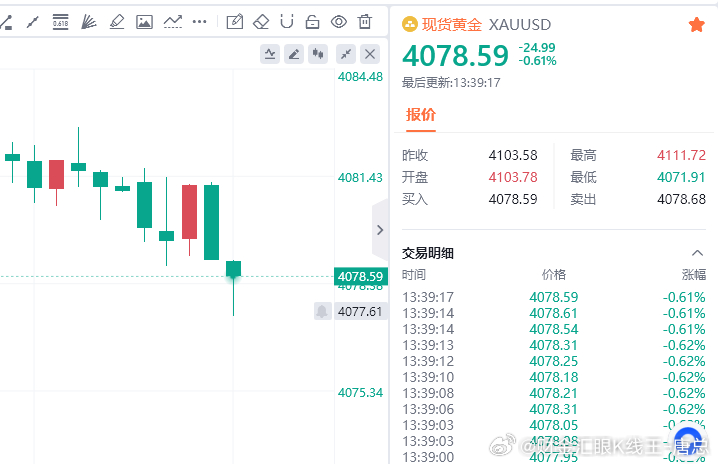Image resolution: width=718 pixels, height=464 pixels.
Task: Click the trade price 4078.54
Action: tap(554, 329)
